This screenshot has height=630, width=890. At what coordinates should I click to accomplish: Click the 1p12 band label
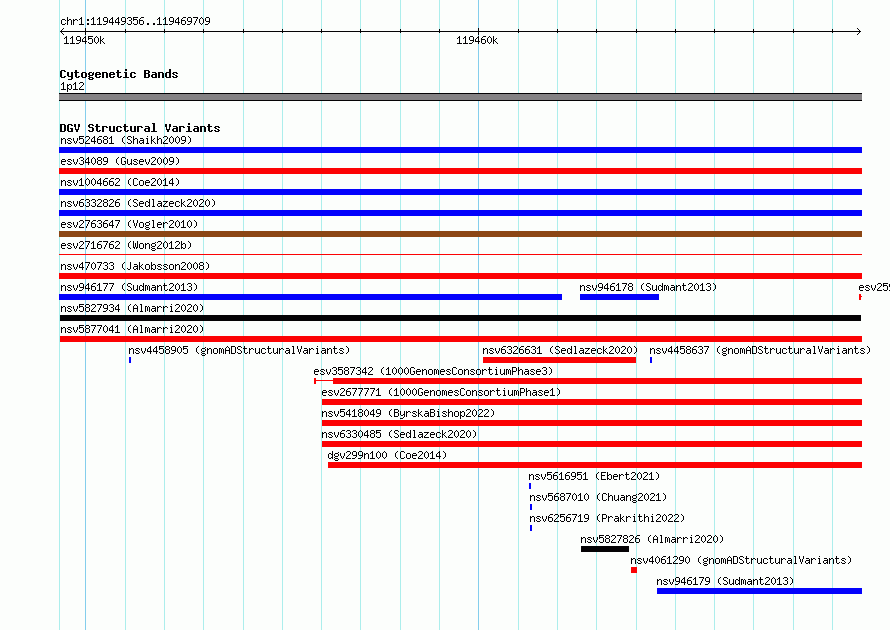[72, 86]
